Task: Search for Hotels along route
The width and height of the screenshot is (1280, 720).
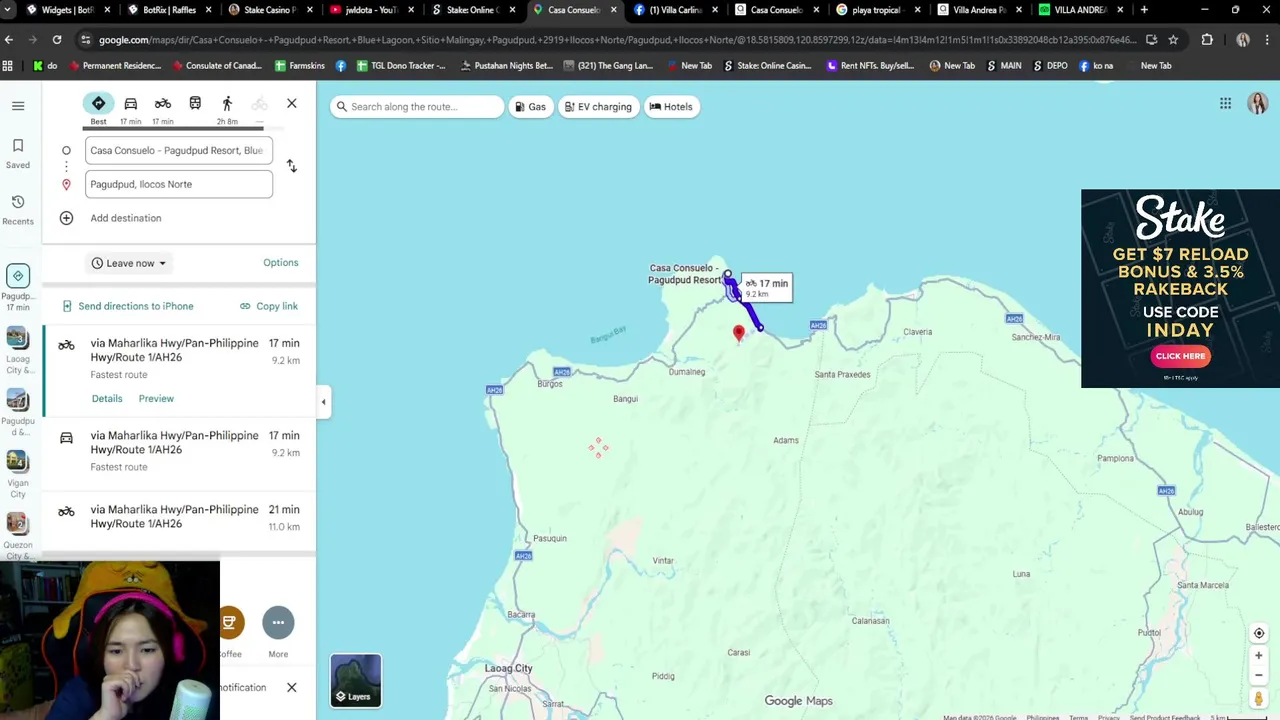Action: pos(670,107)
